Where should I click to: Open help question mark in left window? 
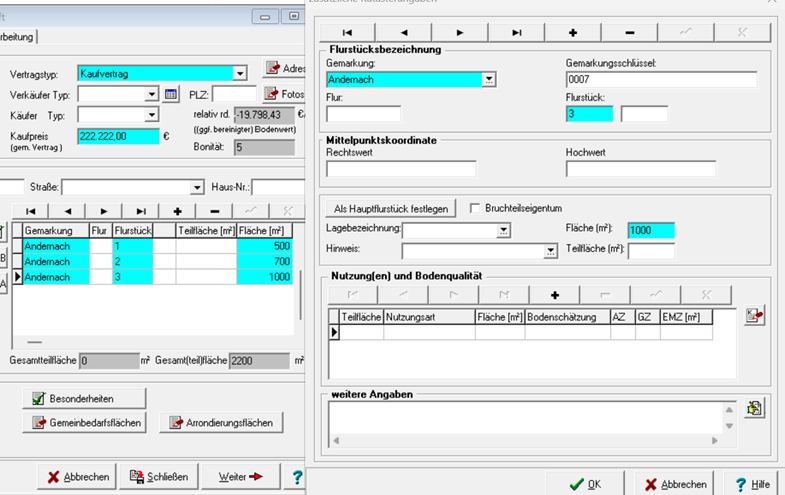click(x=297, y=477)
